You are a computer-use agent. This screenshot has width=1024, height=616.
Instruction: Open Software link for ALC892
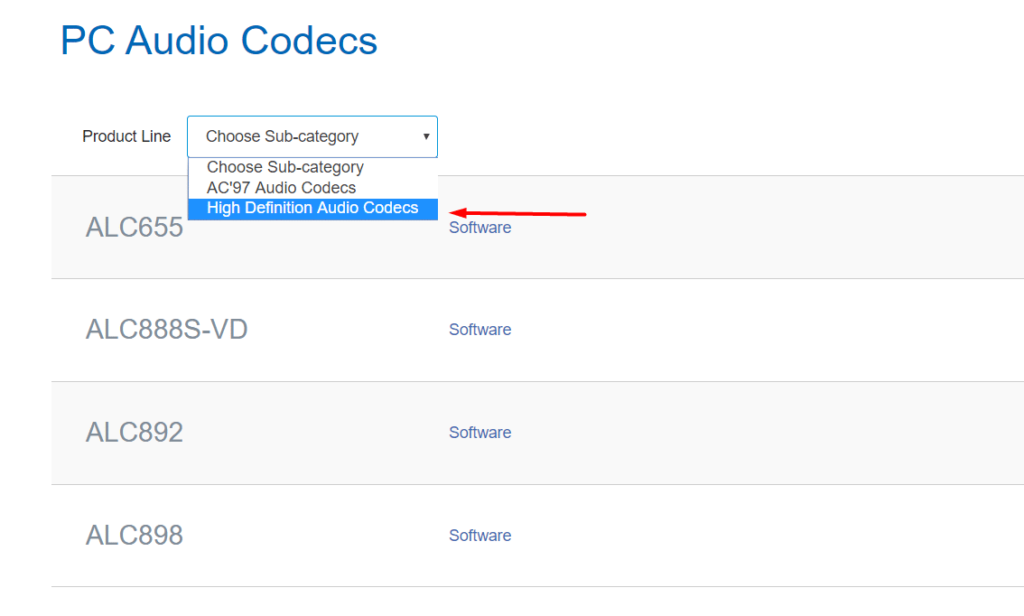pos(480,432)
